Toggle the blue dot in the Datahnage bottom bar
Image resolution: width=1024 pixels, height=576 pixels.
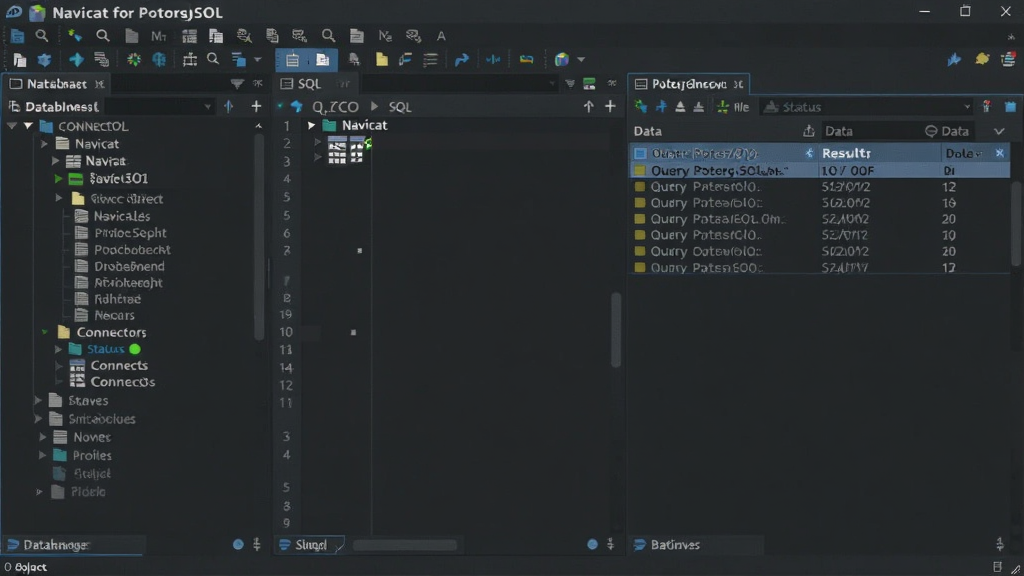click(238, 544)
